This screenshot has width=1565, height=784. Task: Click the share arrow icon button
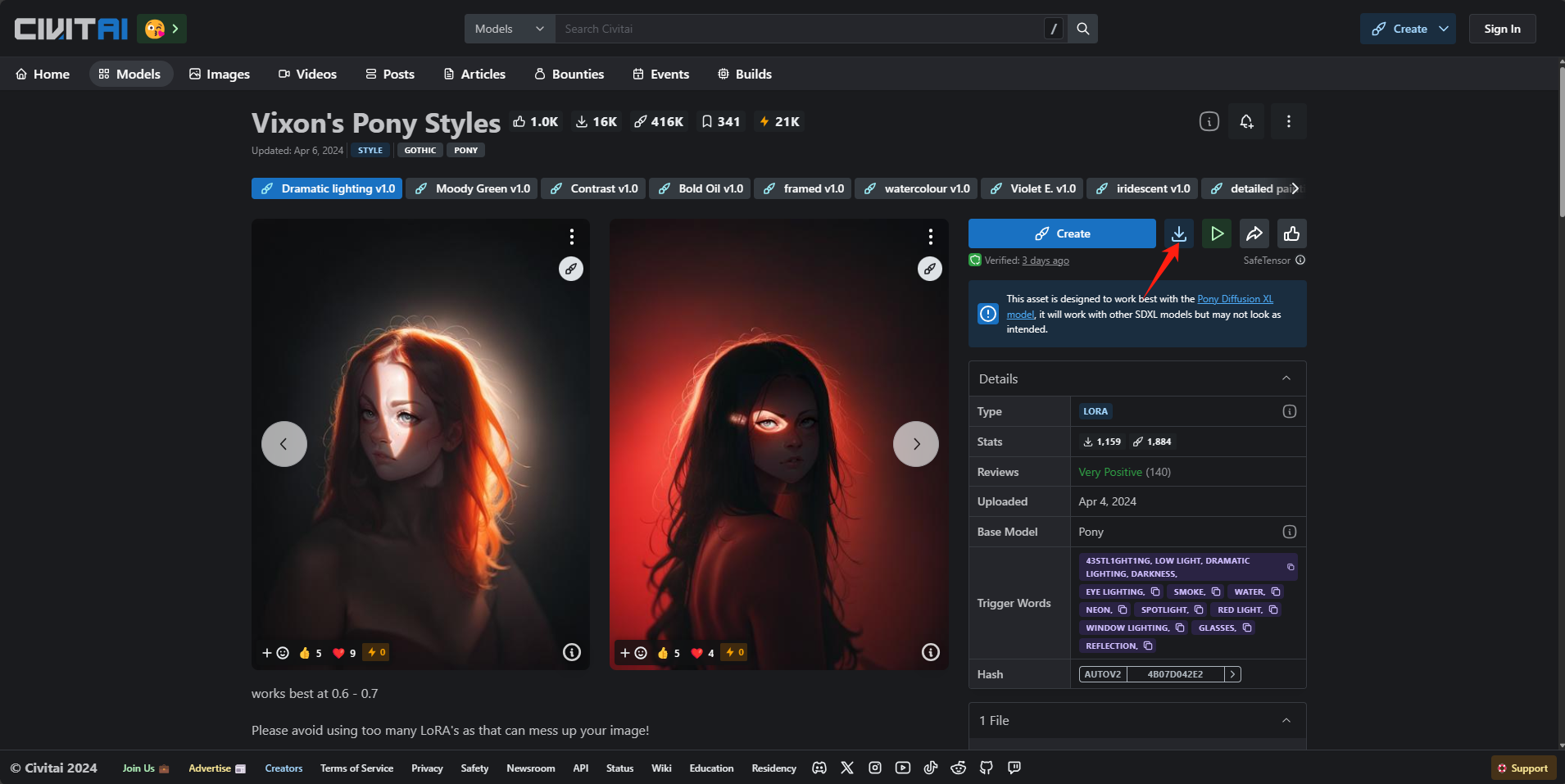1254,233
